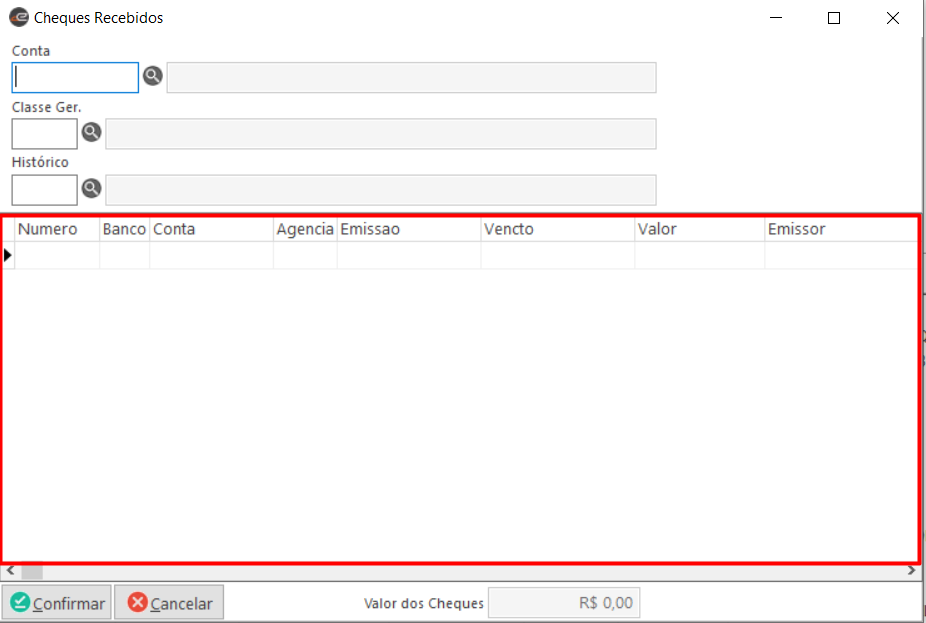Select the Valor column header
This screenshot has width=926, height=623.
(x=699, y=229)
